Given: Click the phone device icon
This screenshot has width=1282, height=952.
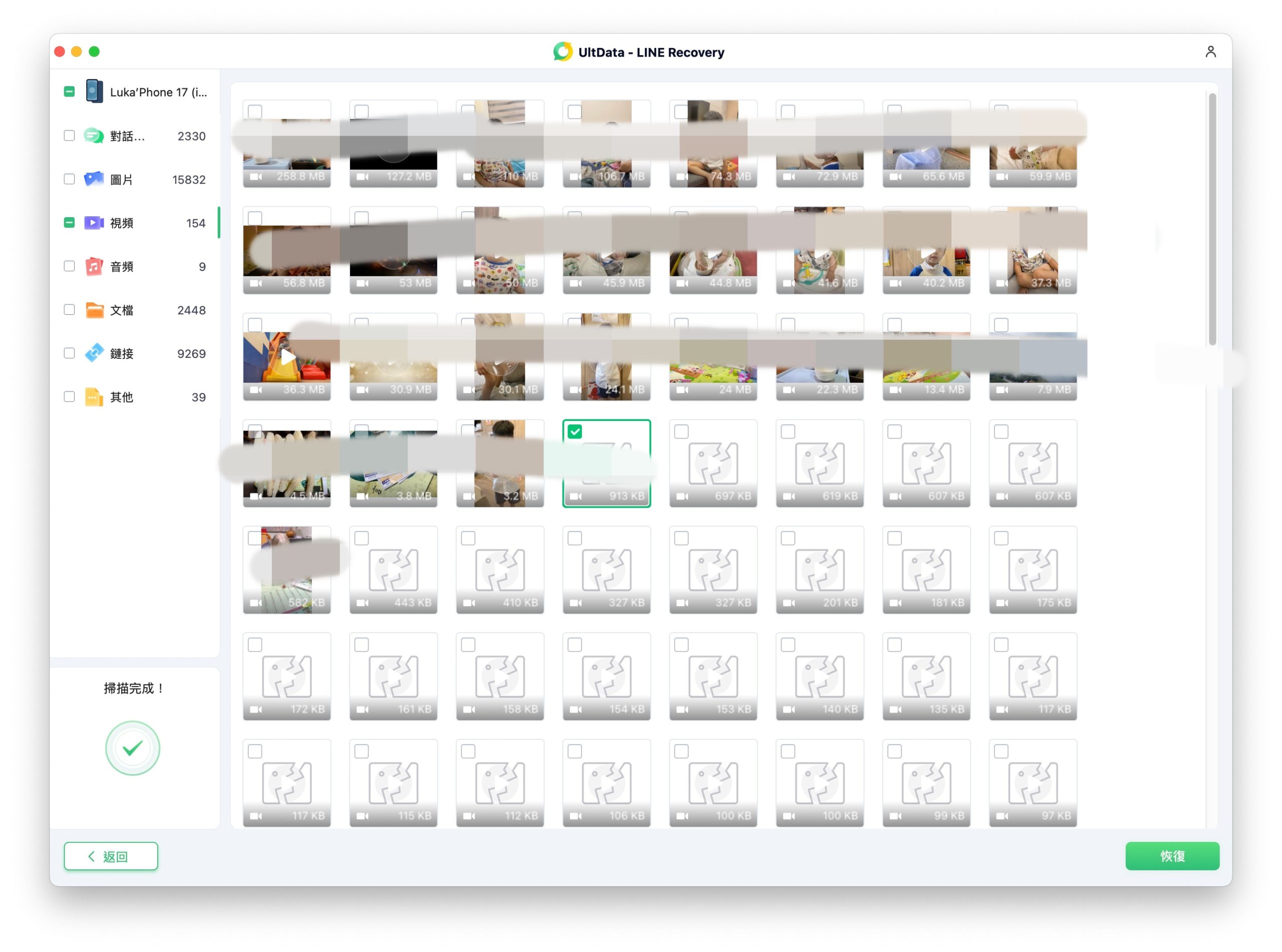Looking at the screenshot, I should 94,92.
